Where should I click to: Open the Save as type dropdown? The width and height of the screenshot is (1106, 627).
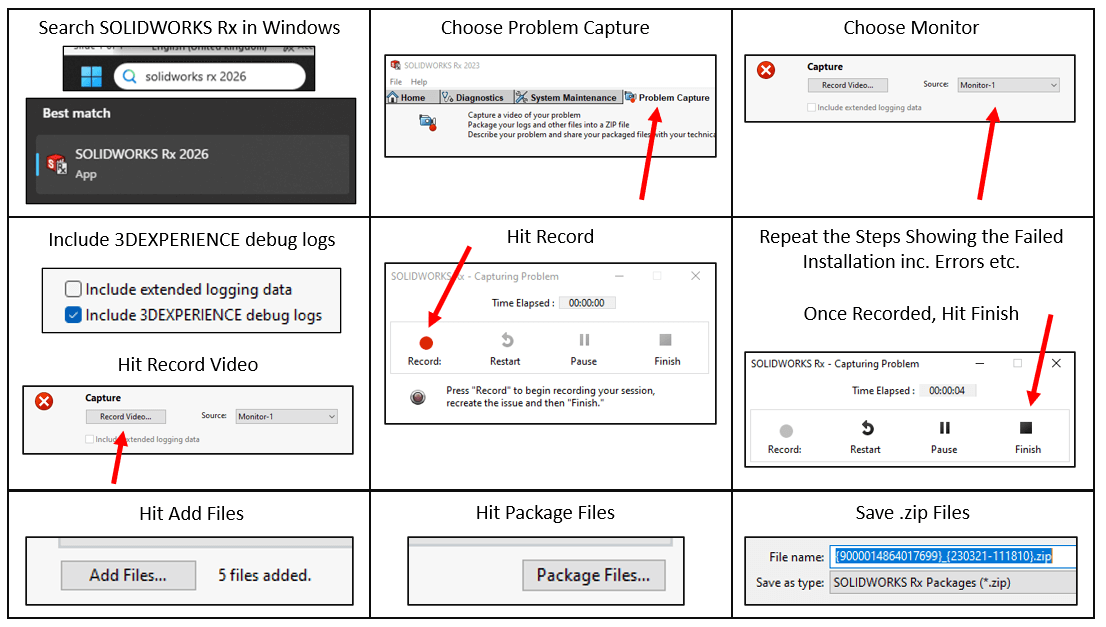point(952,581)
